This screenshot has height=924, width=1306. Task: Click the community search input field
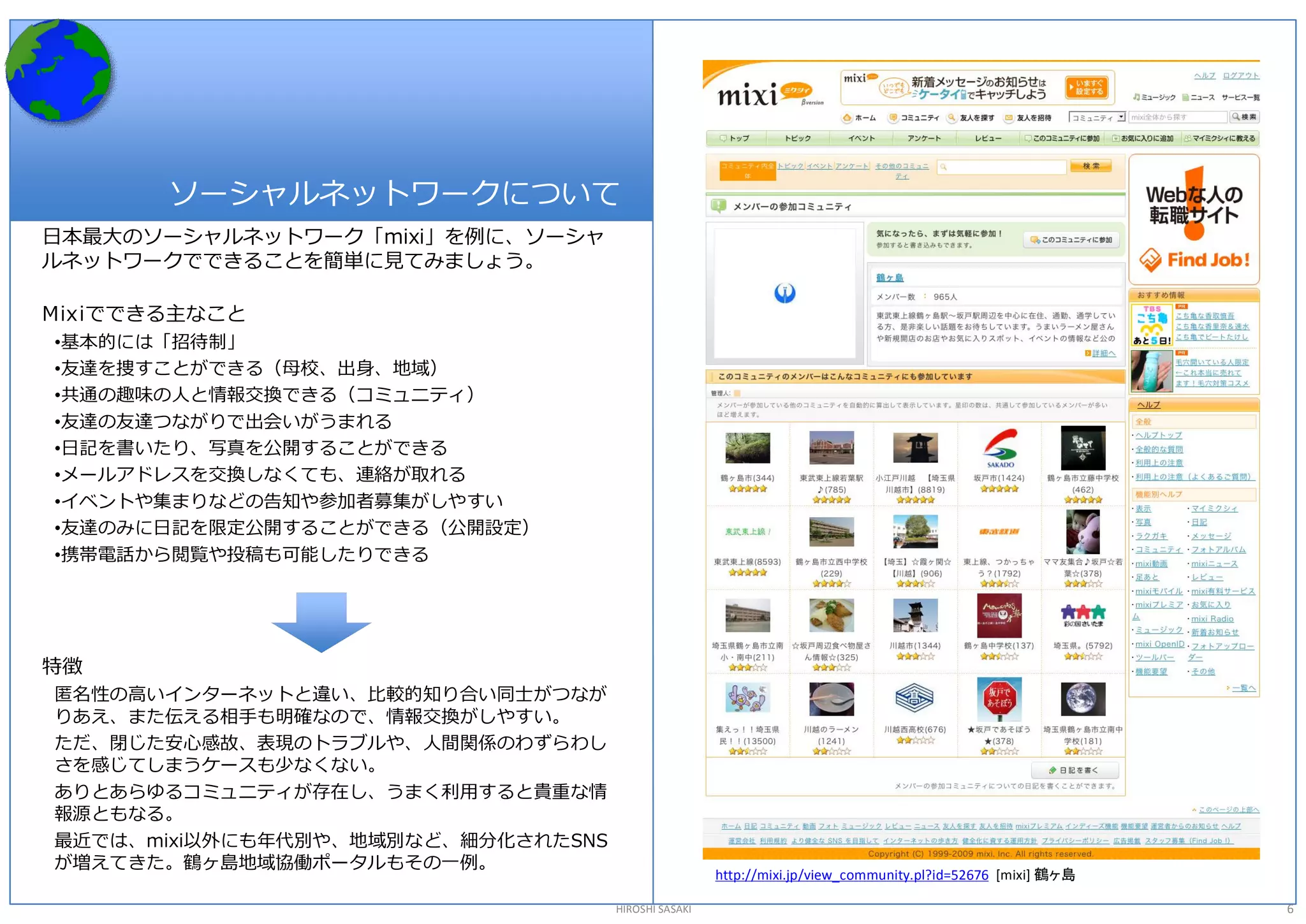pos(1001,167)
